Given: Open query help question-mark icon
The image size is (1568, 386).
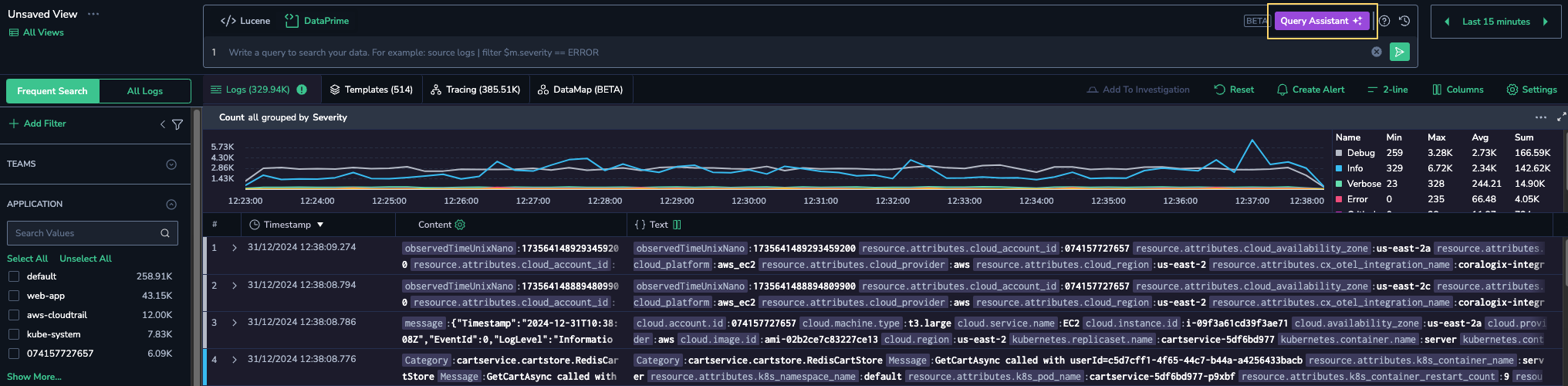Looking at the screenshot, I should 1384,21.
